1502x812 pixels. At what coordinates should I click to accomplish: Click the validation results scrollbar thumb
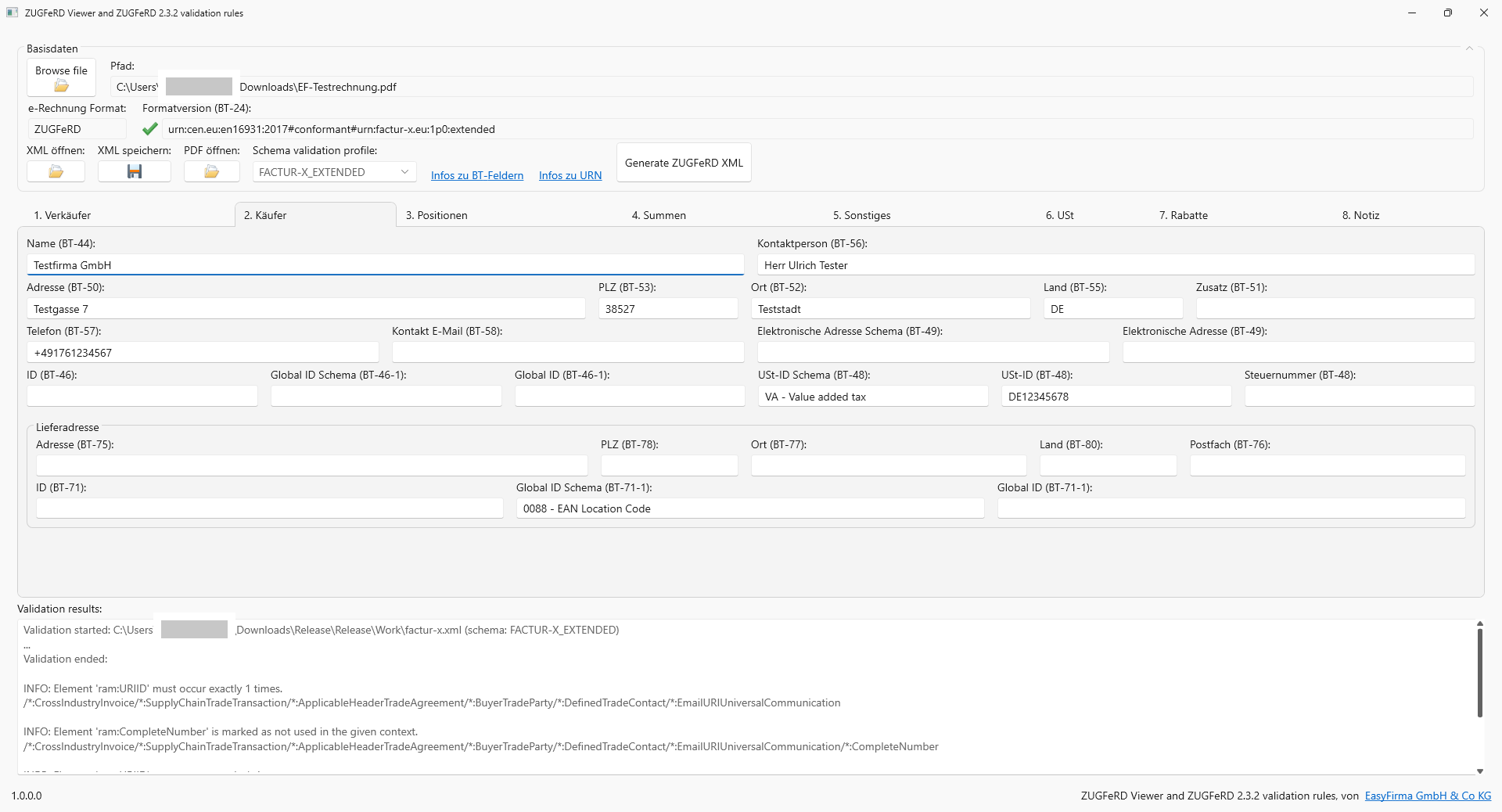(1479, 673)
